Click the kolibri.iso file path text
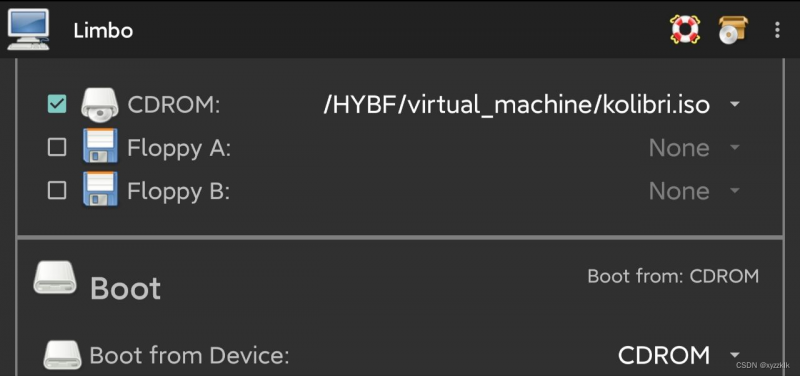800x376 pixels. click(x=516, y=105)
